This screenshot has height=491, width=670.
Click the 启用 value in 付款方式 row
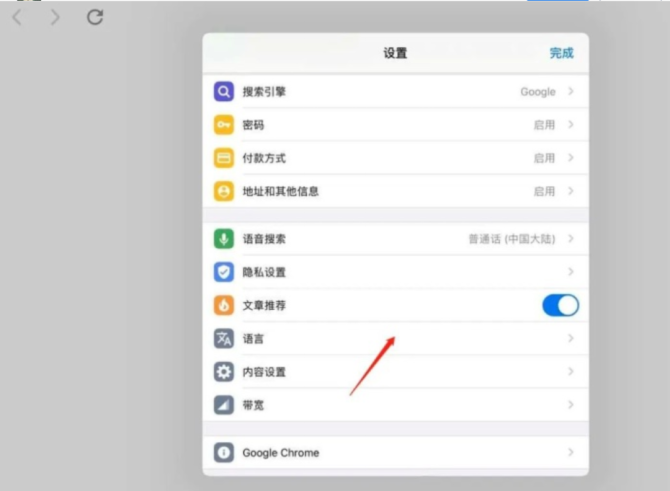coord(544,159)
